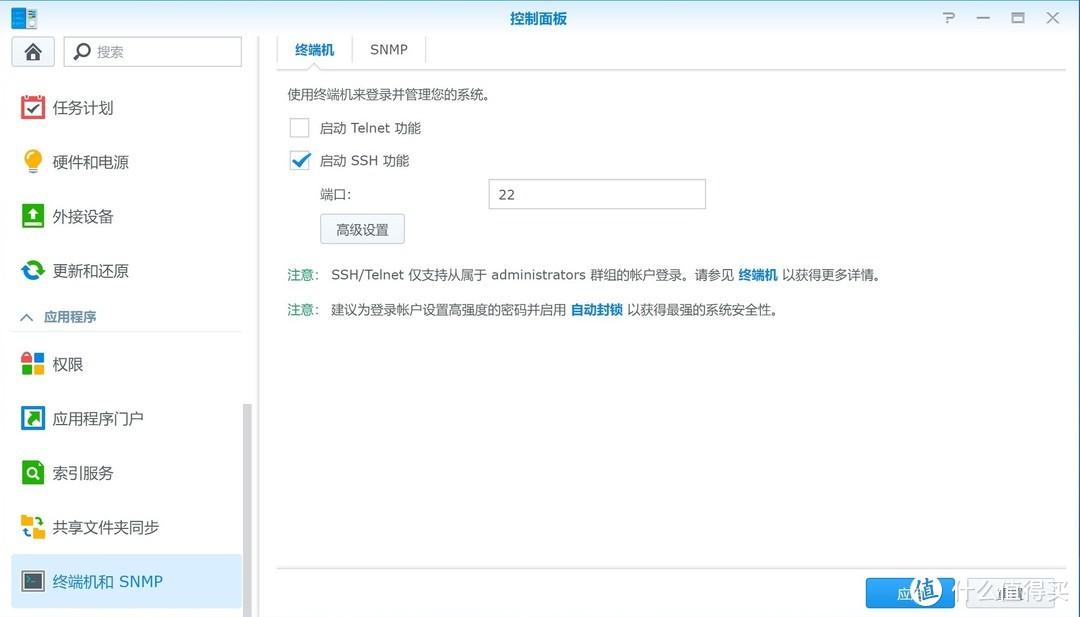Enable the 启动 Telnet 功能 checkbox
This screenshot has width=1080, height=617.
click(x=299, y=127)
